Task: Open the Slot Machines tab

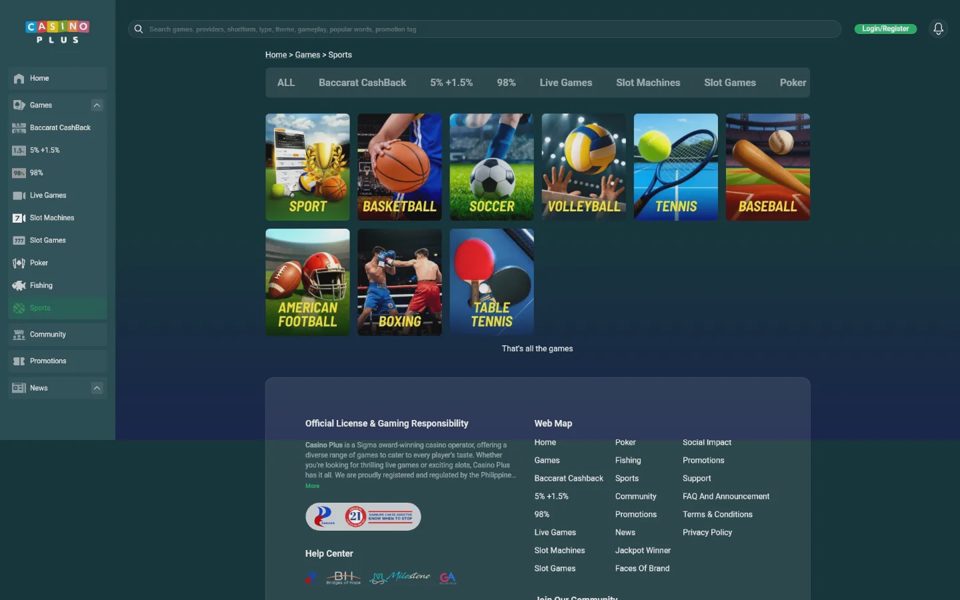Action: (x=648, y=83)
